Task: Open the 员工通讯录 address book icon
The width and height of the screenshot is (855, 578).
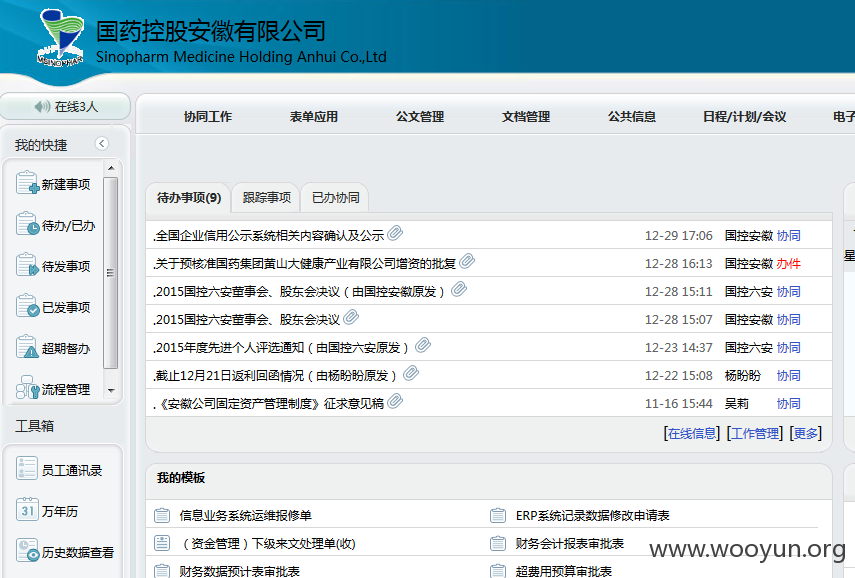Action: (27, 468)
